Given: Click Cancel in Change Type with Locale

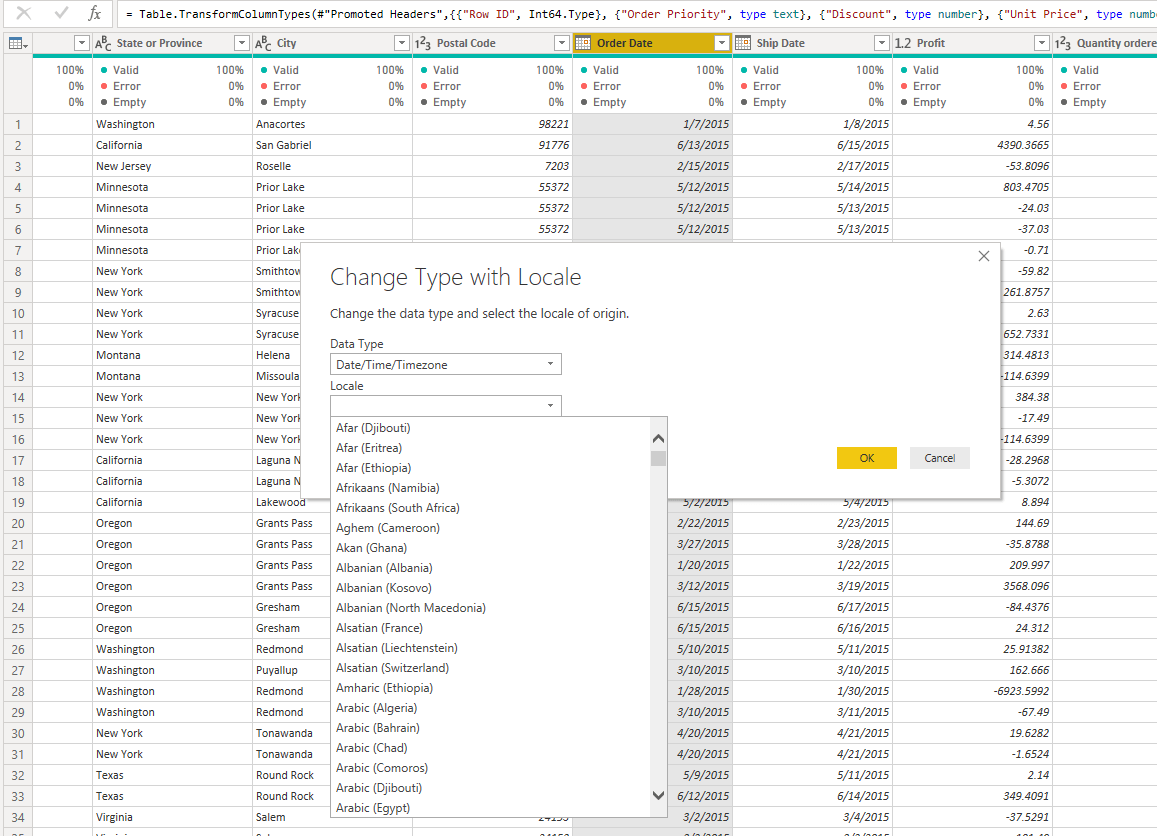Looking at the screenshot, I should (x=939, y=458).
